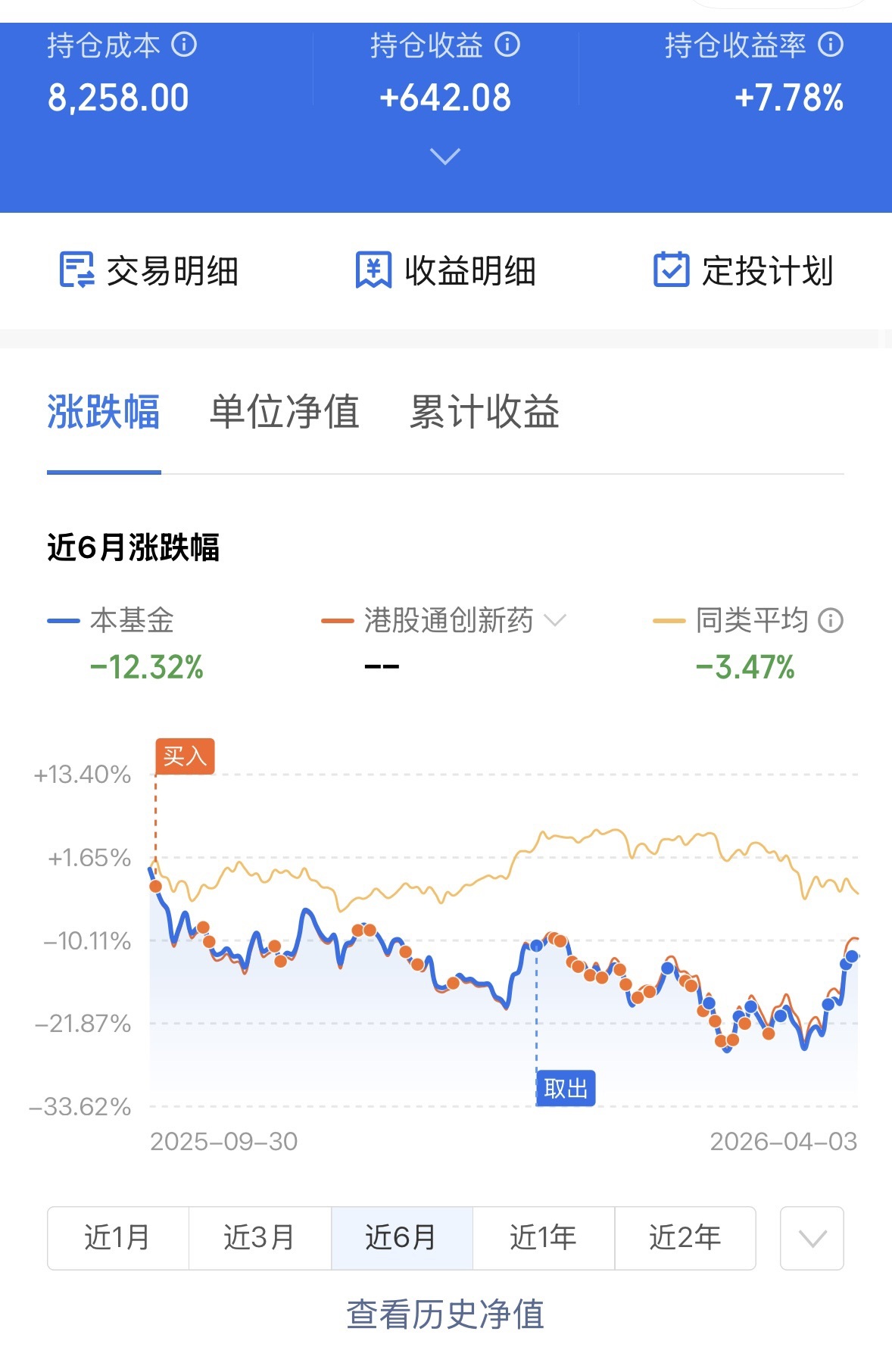
Task: Tap the orange 买入 chart marker
Action: click(185, 756)
